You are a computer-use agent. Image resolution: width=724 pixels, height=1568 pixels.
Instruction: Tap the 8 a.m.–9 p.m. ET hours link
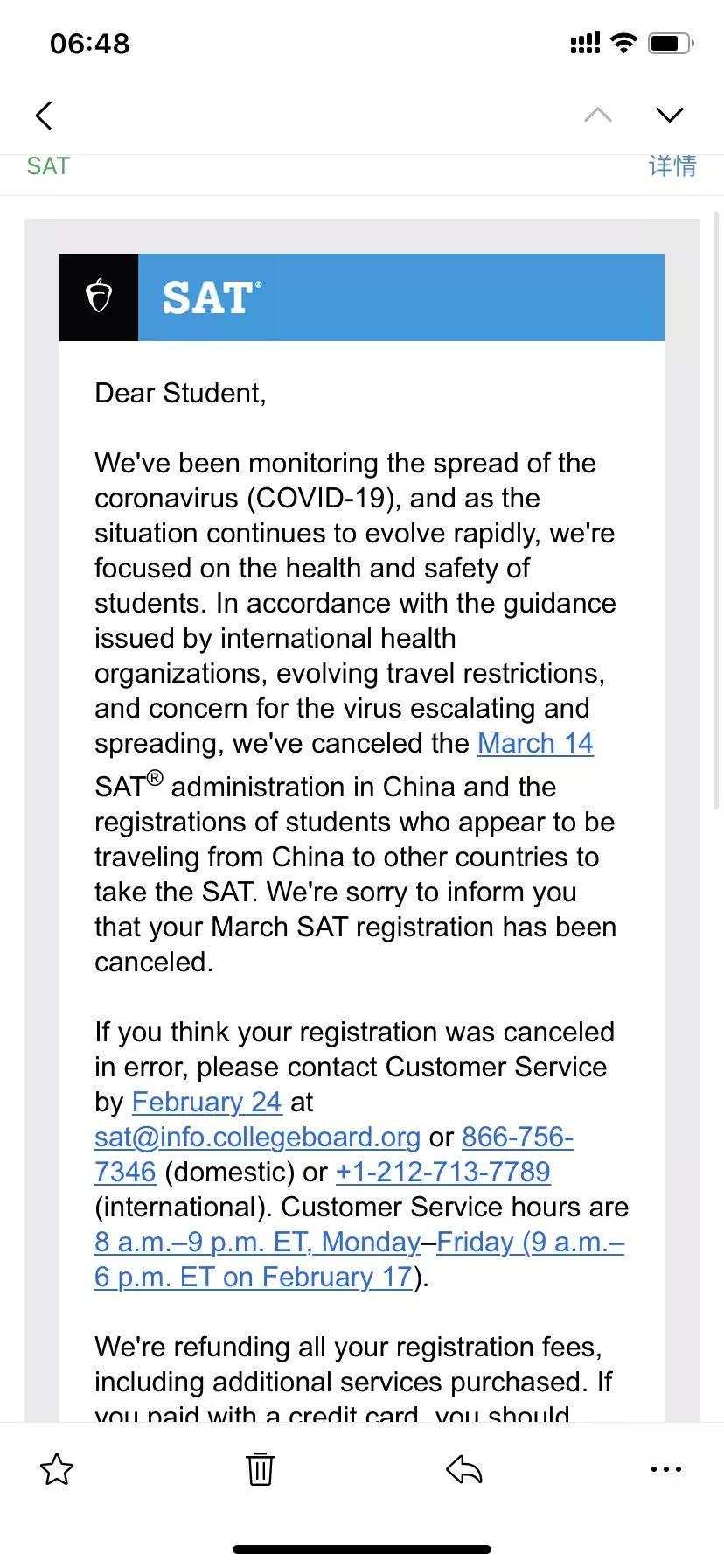257,1242
